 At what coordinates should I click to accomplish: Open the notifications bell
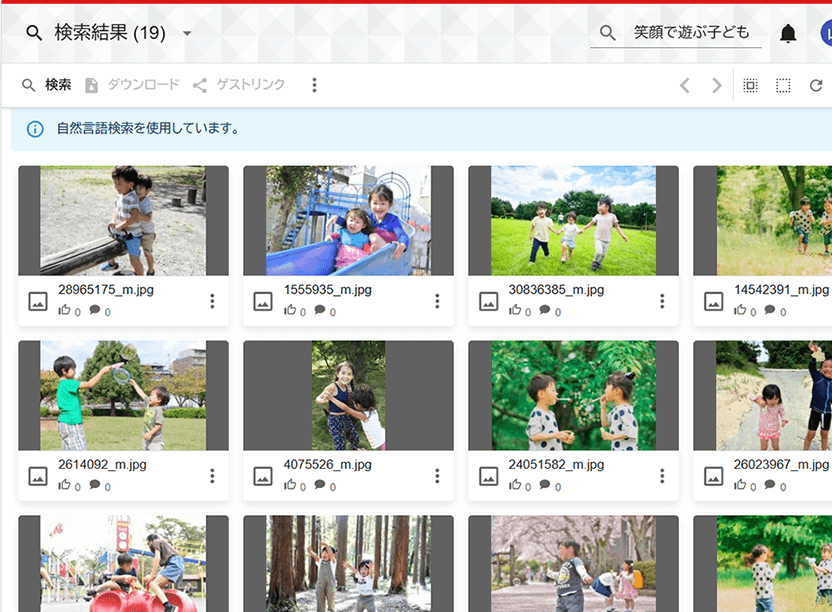(x=788, y=33)
